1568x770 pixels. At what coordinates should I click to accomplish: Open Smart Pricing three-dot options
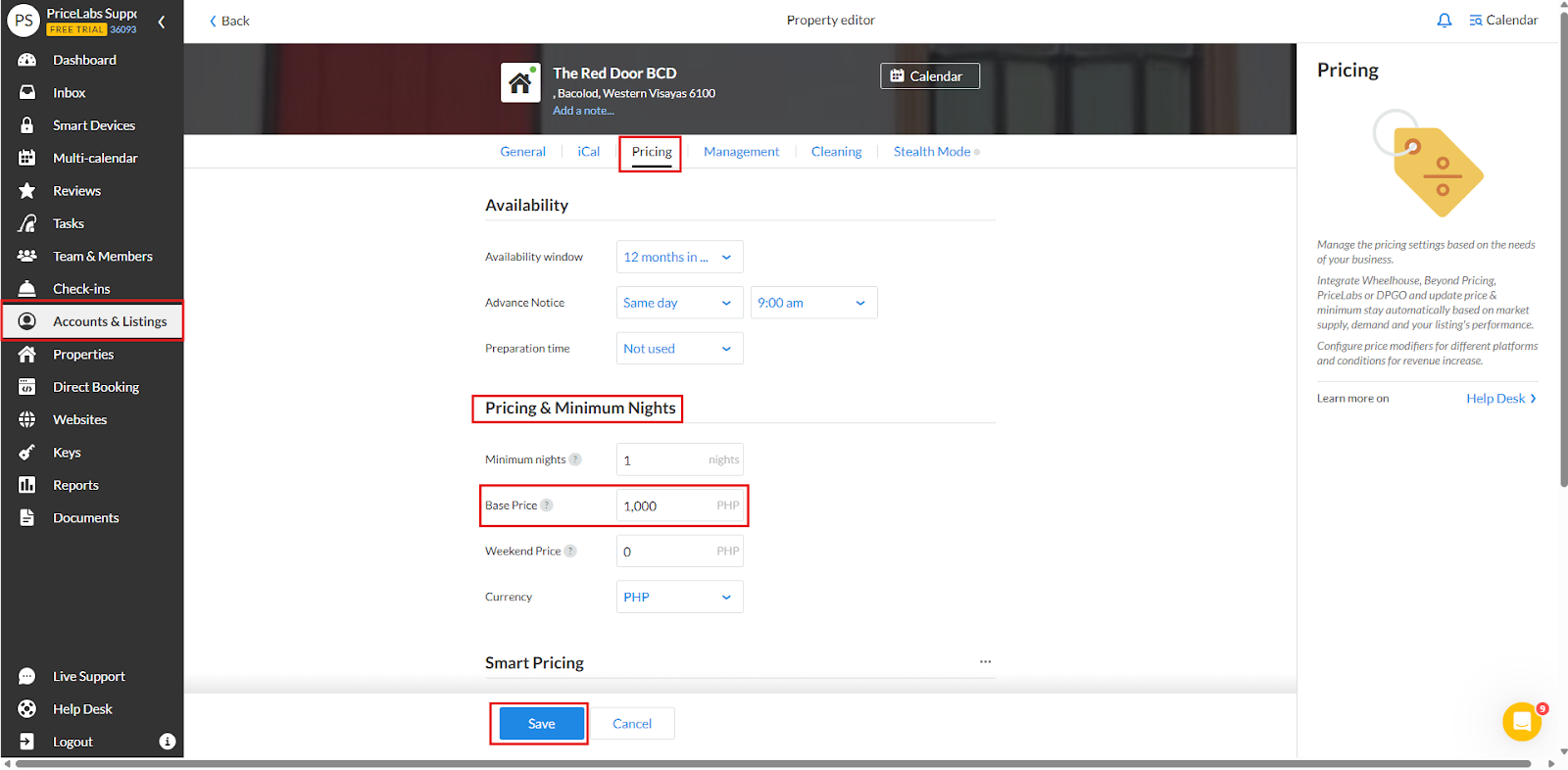[x=985, y=662]
